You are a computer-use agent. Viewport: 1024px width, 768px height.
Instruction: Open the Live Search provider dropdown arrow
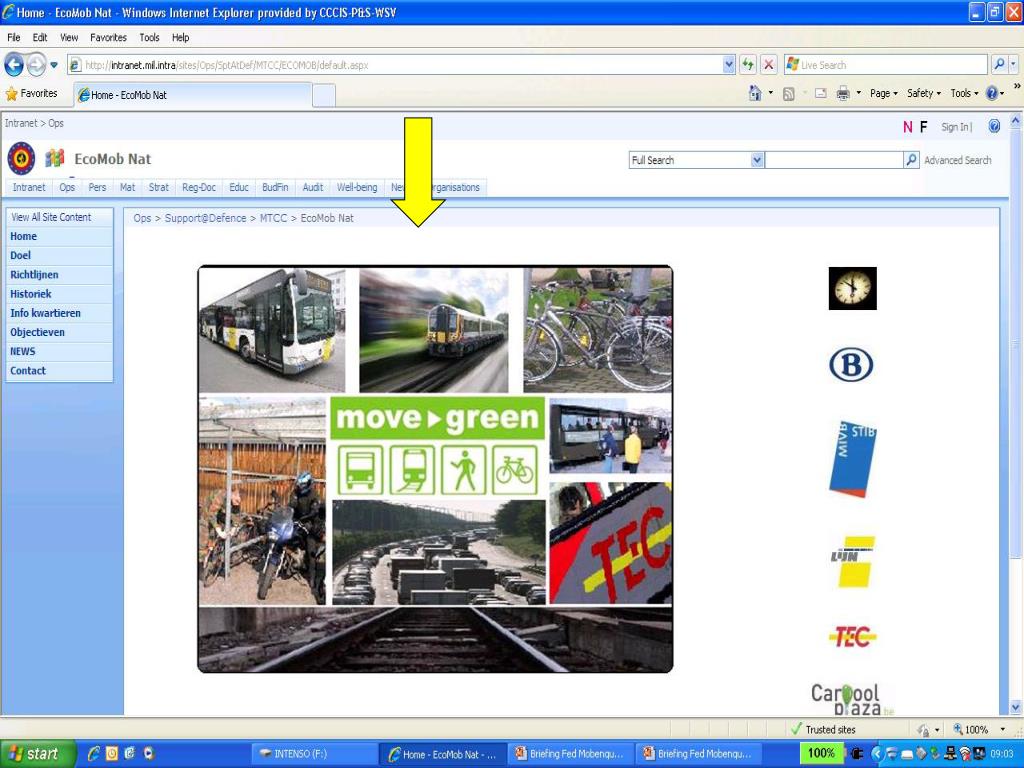point(1014,65)
